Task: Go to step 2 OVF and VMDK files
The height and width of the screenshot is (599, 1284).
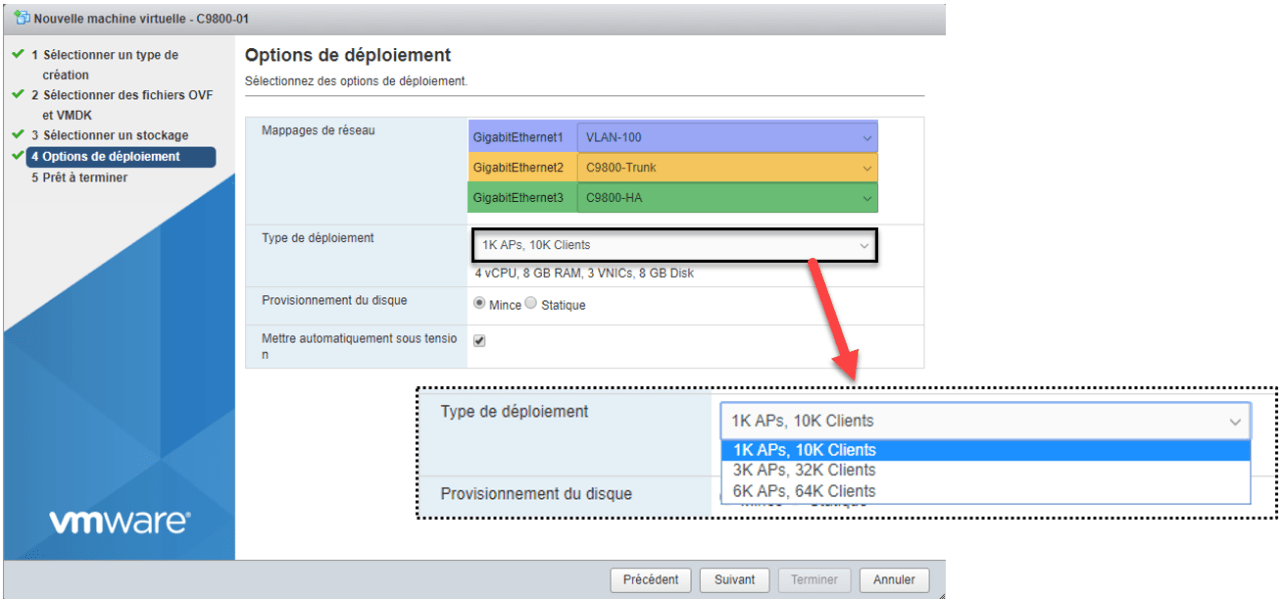Action: 128,95
